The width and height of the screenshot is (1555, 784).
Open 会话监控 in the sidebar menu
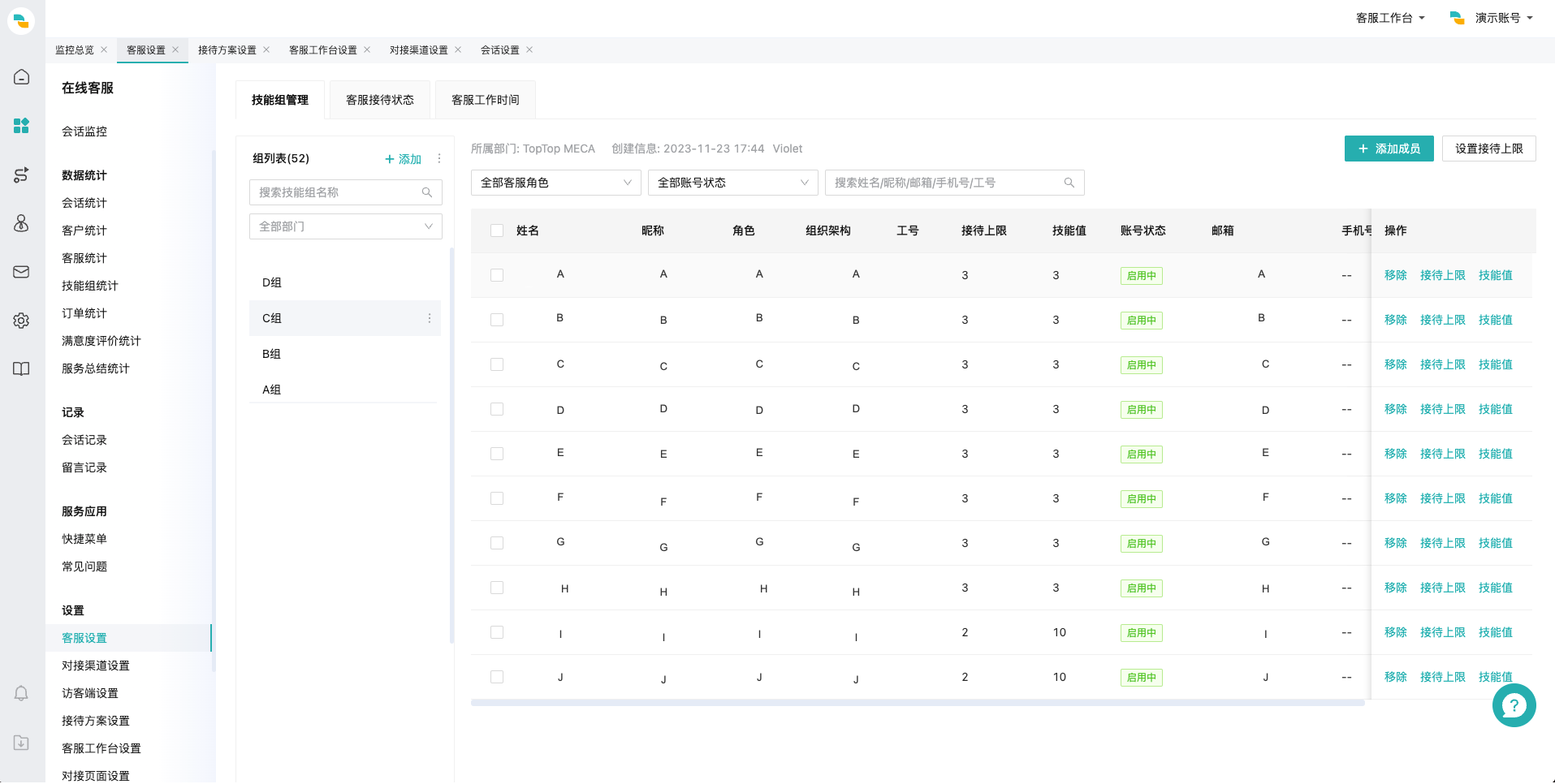tap(84, 131)
